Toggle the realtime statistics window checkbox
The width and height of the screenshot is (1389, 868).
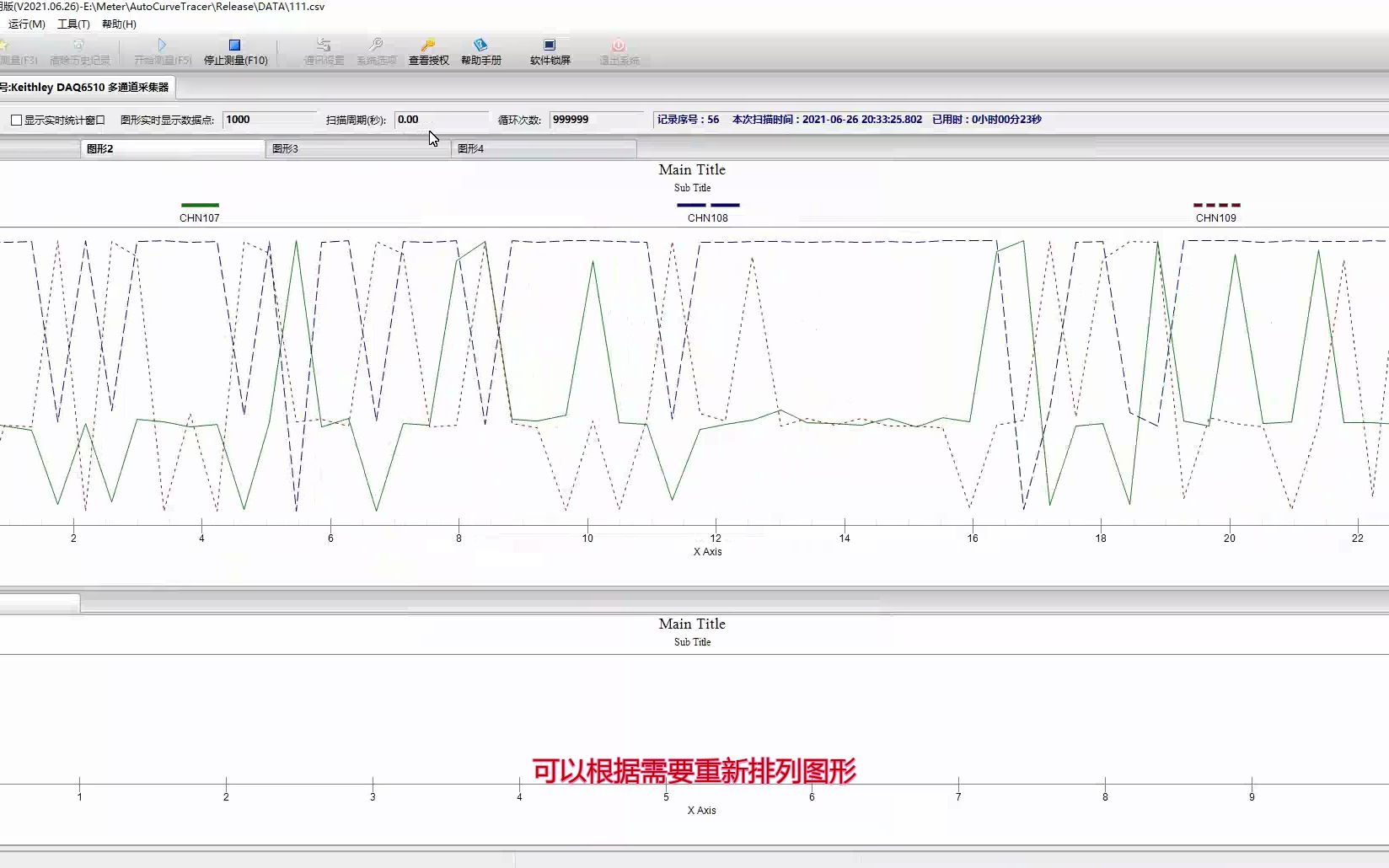point(16,120)
